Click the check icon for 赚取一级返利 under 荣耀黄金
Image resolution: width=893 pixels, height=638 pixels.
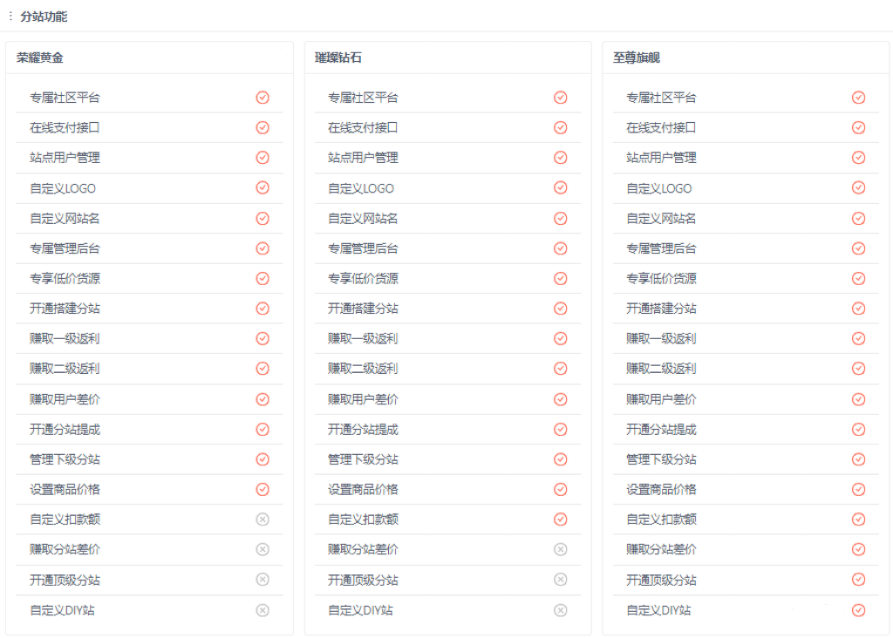[262, 338]
